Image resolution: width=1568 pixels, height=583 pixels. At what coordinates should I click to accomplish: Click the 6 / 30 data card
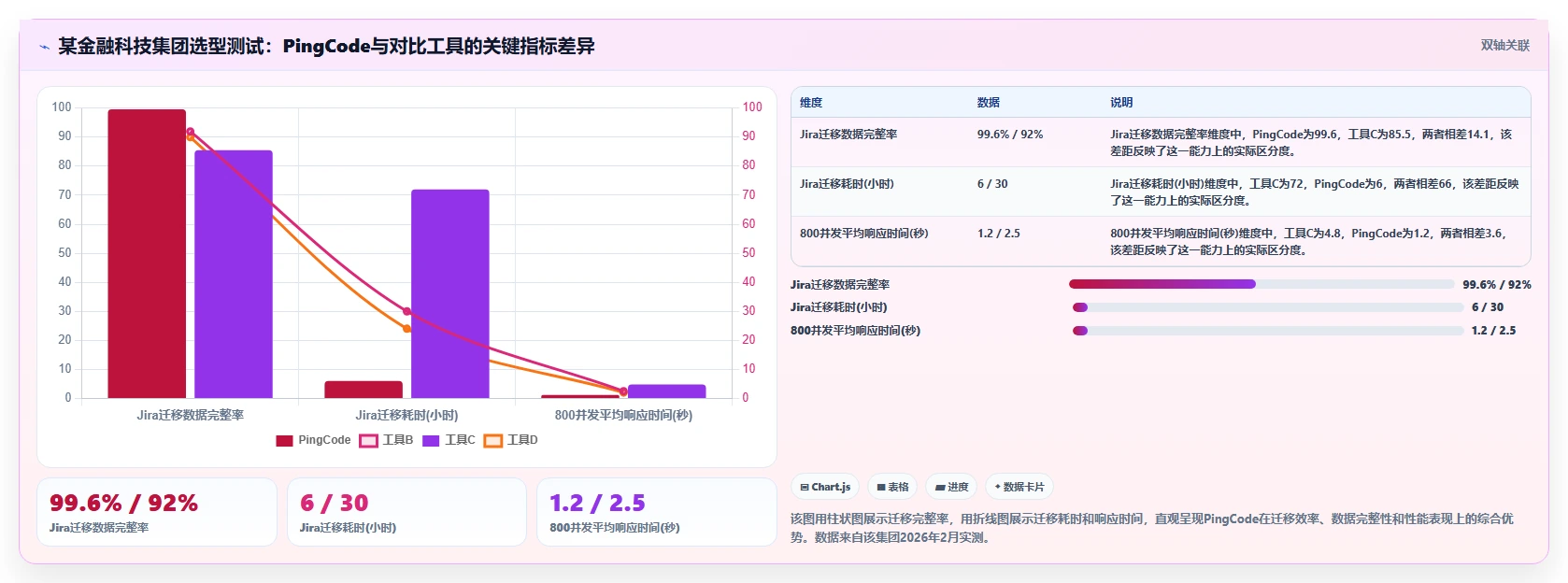(406, 512)
